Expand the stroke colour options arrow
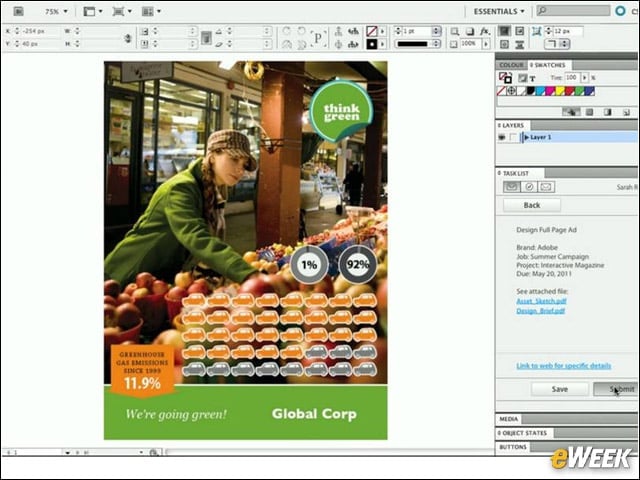640x480 pixels. coord(382,44)
